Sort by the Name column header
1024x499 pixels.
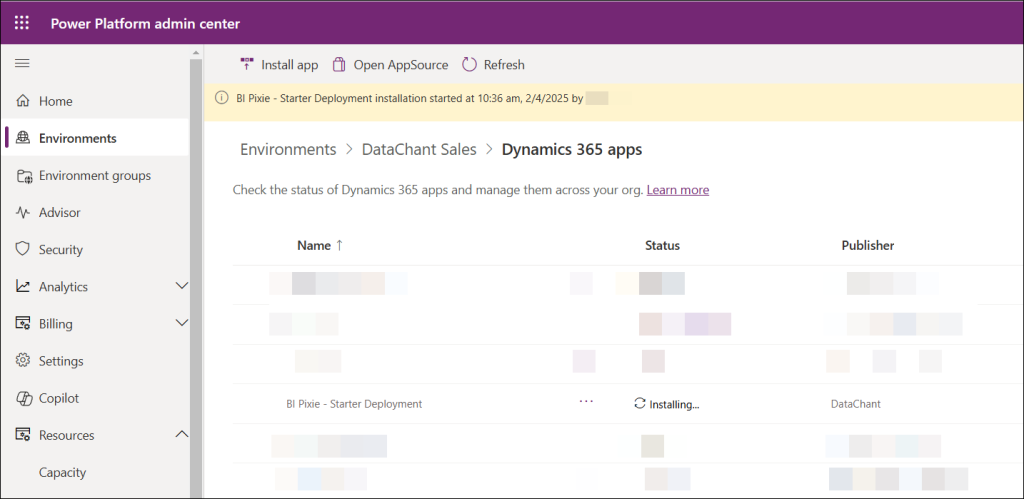[313, 245]
